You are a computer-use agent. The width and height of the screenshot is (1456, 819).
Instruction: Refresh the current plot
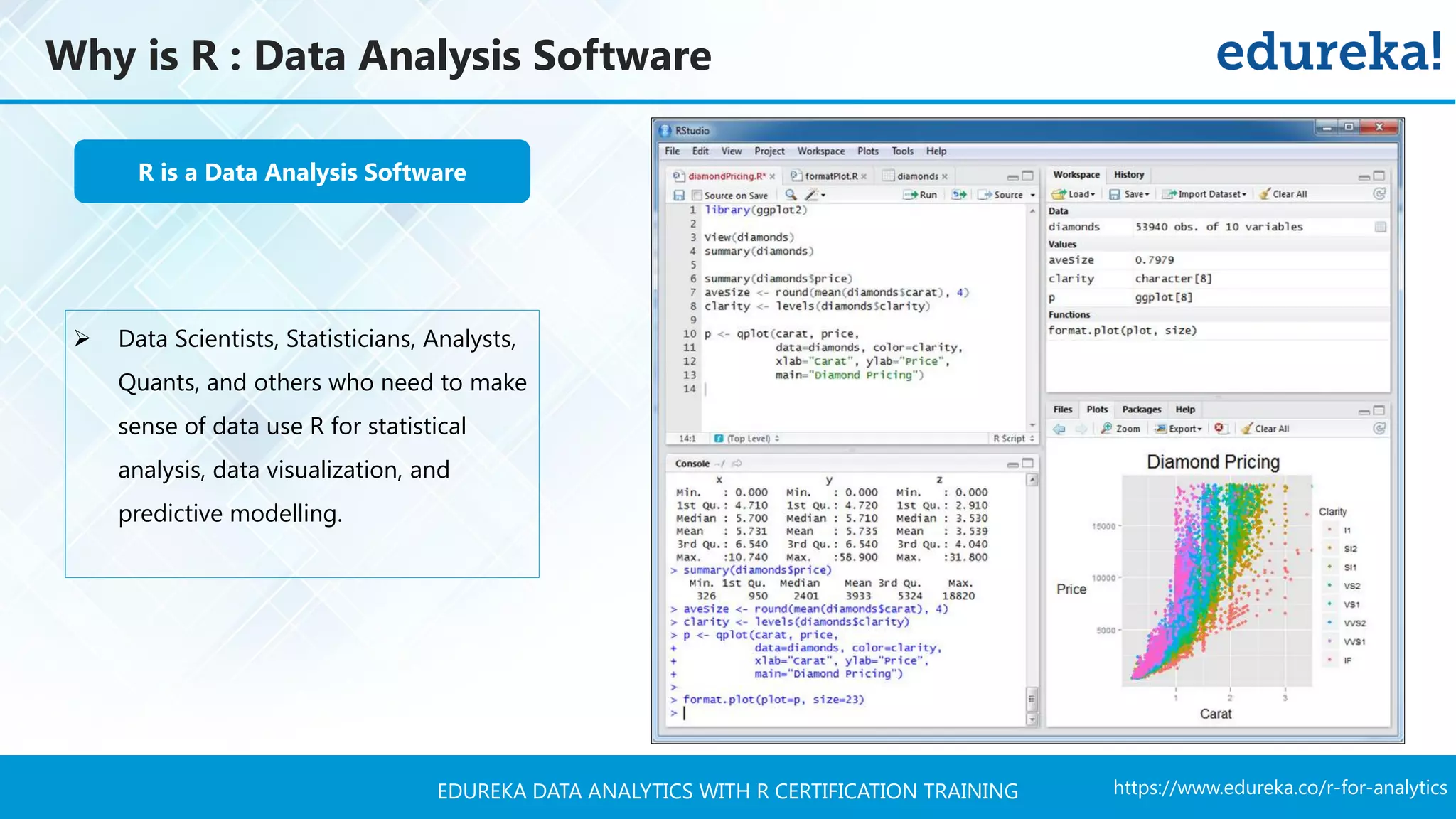[x=1379, y=428]
